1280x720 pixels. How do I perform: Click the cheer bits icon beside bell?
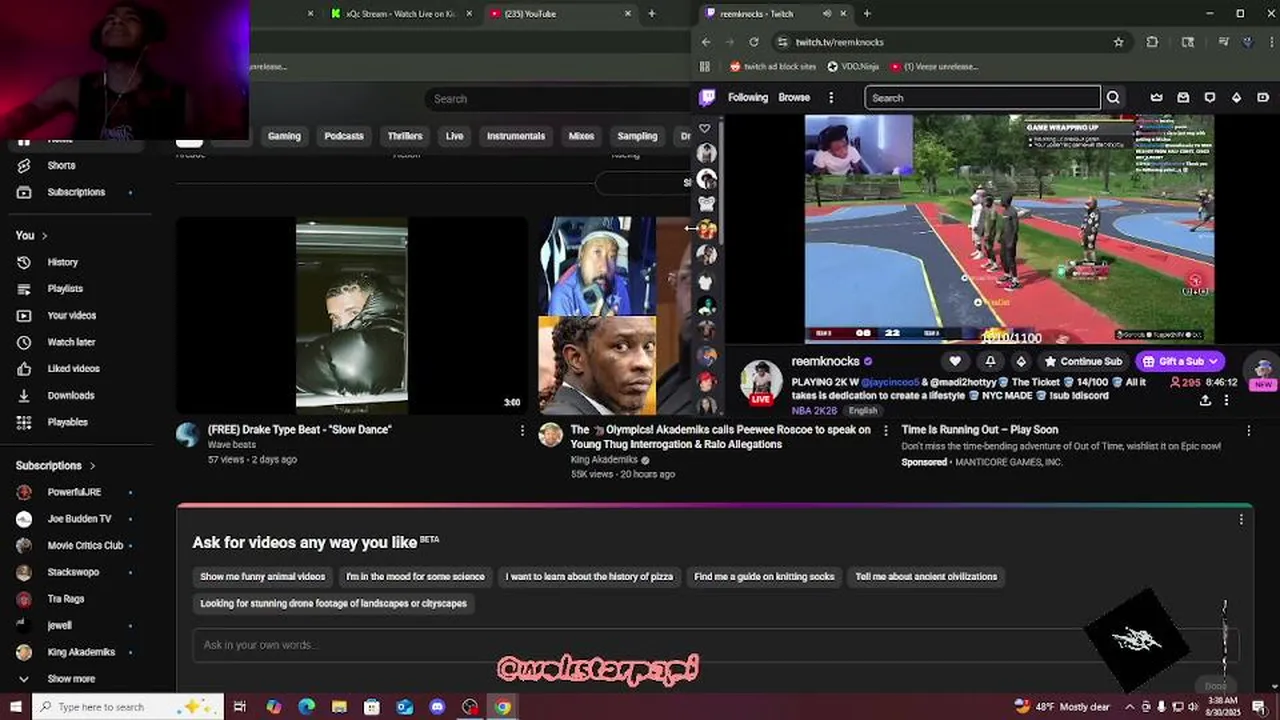click(x=1021, y=361)
